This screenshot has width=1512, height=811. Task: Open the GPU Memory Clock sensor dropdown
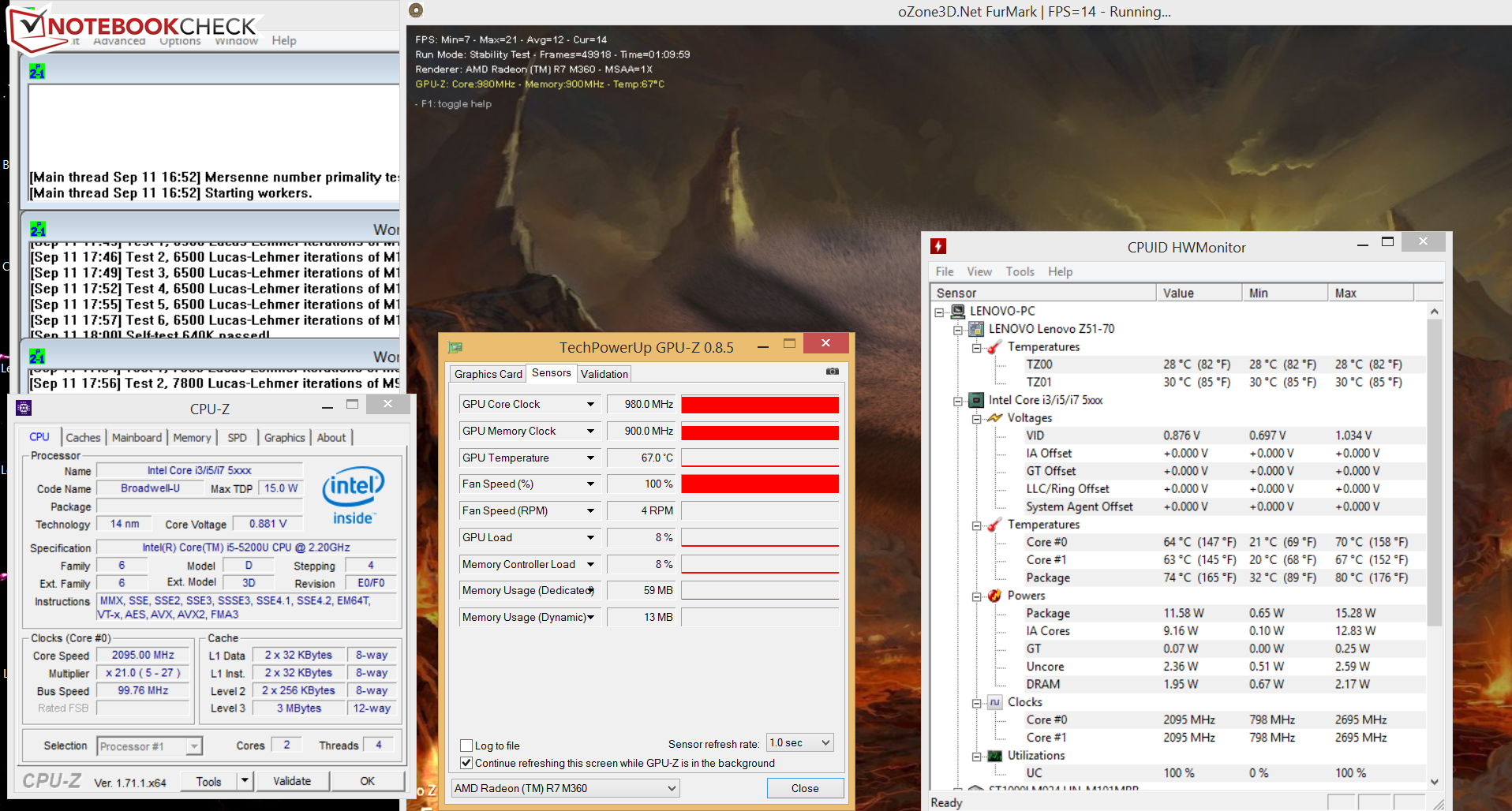pos(590,431)
